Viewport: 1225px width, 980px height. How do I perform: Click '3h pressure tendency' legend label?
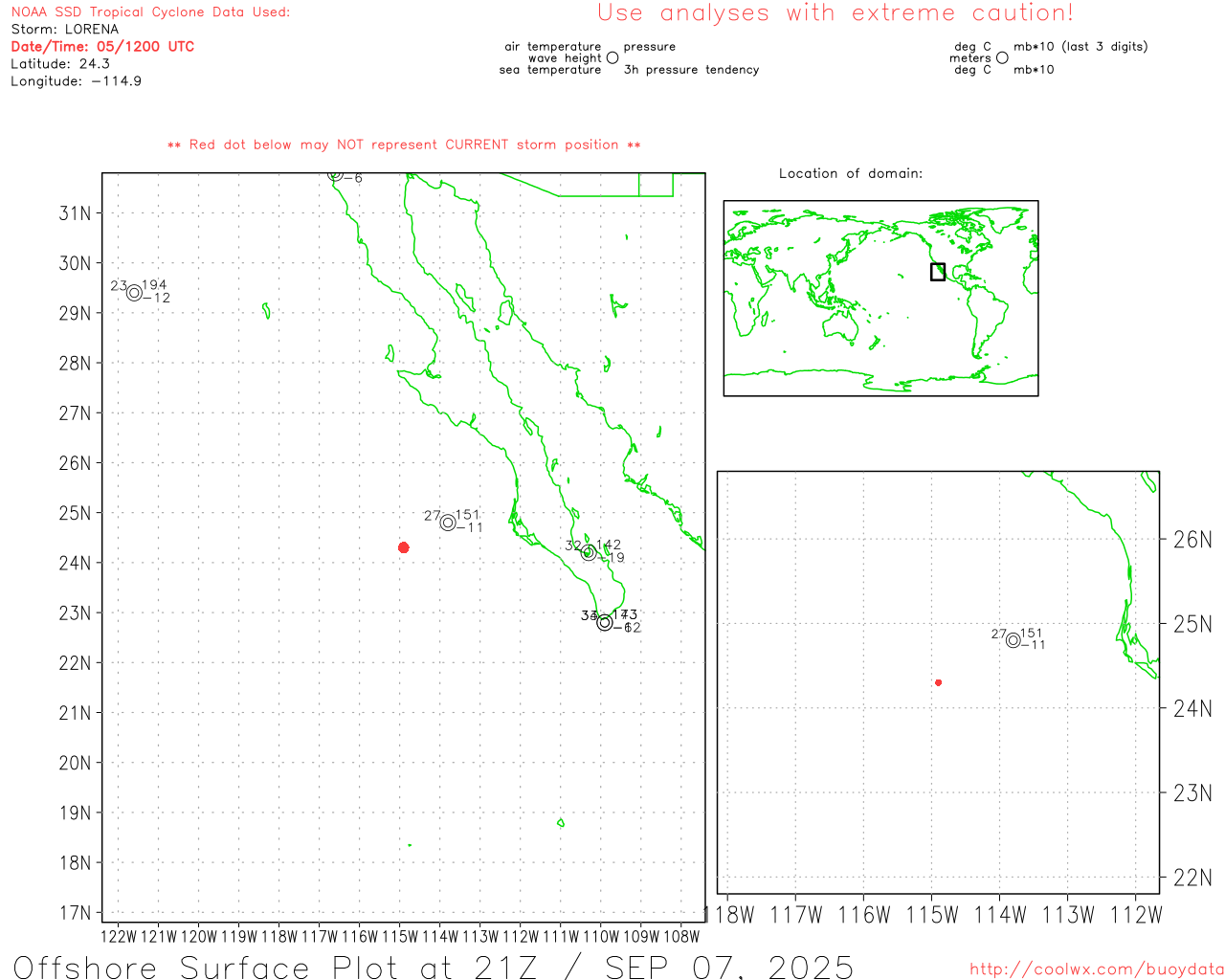[x=691, y=70]
